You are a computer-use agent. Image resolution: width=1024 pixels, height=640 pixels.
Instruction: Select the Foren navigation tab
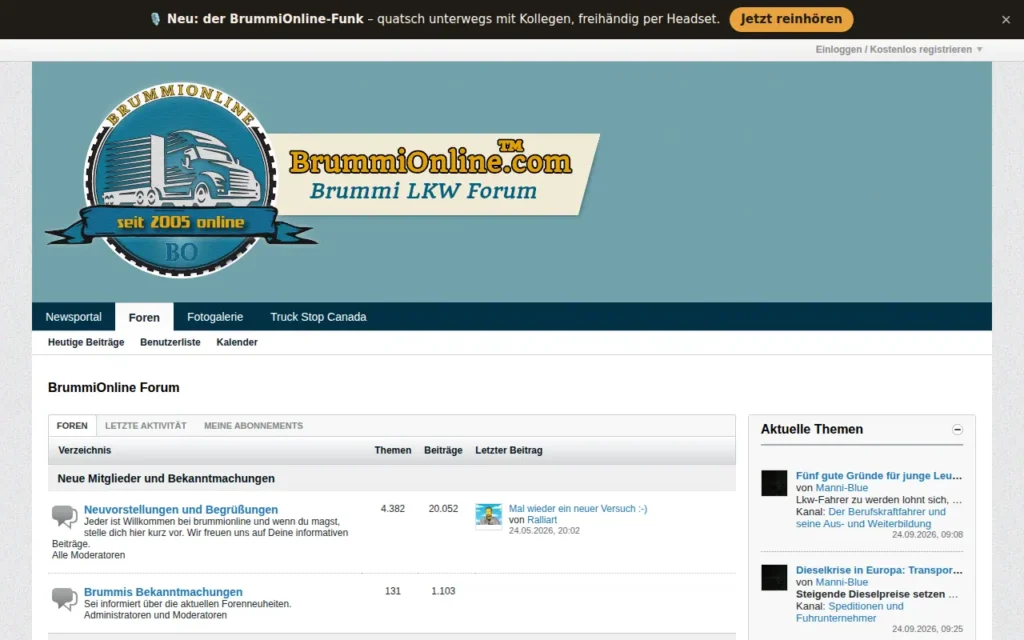tap(144, 317)
